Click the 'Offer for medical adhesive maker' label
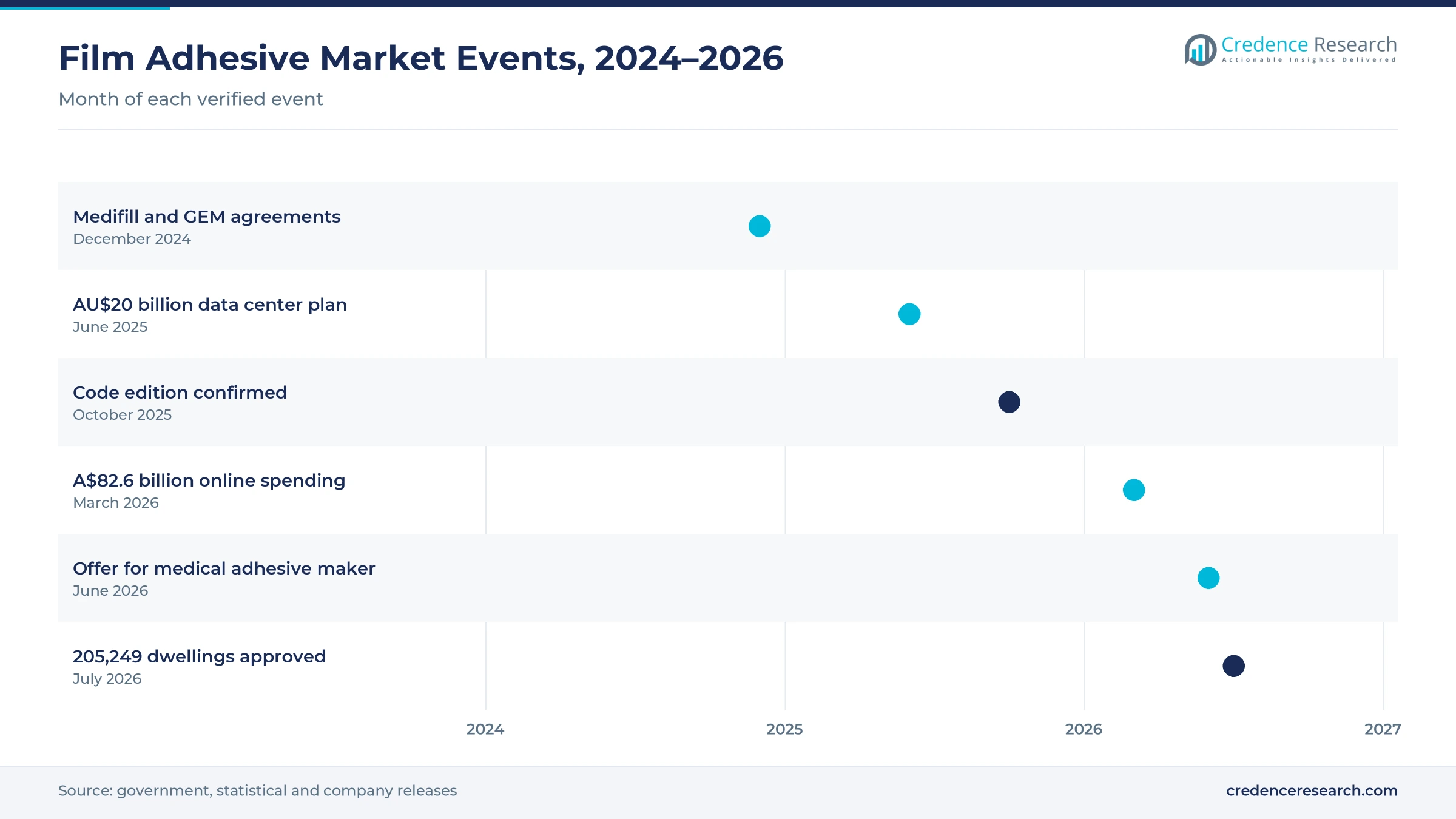 (x=224, y=568)
